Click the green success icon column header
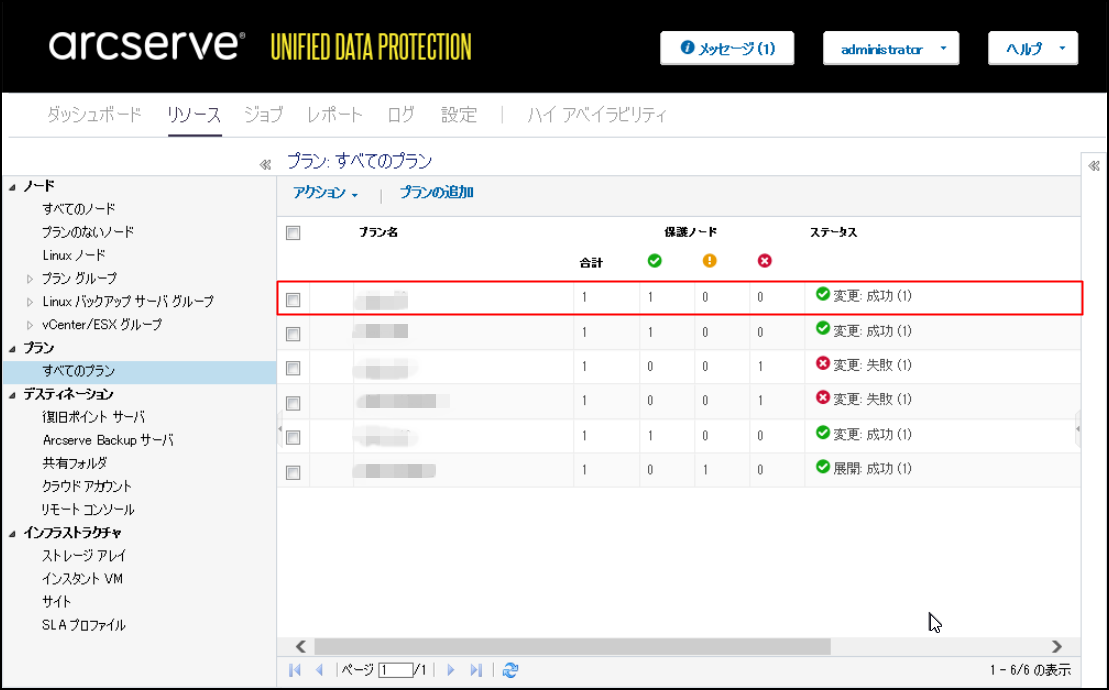Screen dimensions: 1109x690 (x=654, y=261)
